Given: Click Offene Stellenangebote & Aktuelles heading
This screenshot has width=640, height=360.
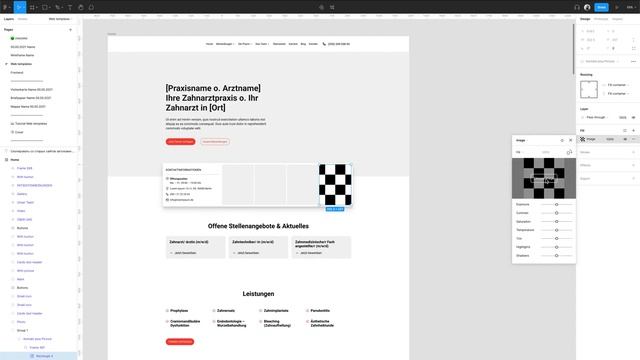Looking at the screenshot, I should coord(258,226).
